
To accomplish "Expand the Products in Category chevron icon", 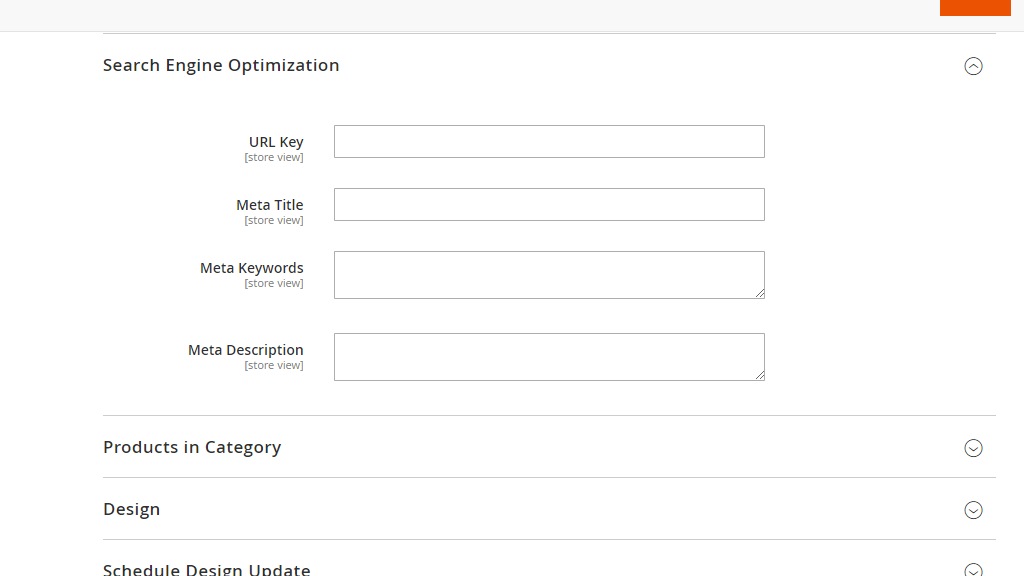I will (973, 448).
